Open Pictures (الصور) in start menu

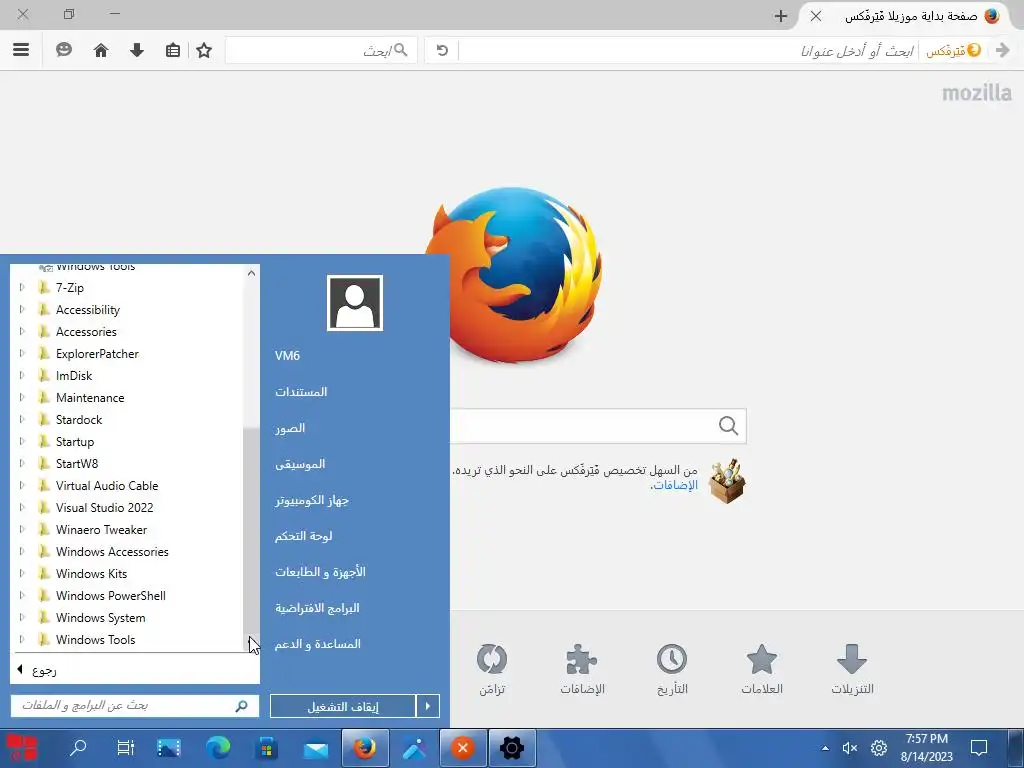(290, 428)
